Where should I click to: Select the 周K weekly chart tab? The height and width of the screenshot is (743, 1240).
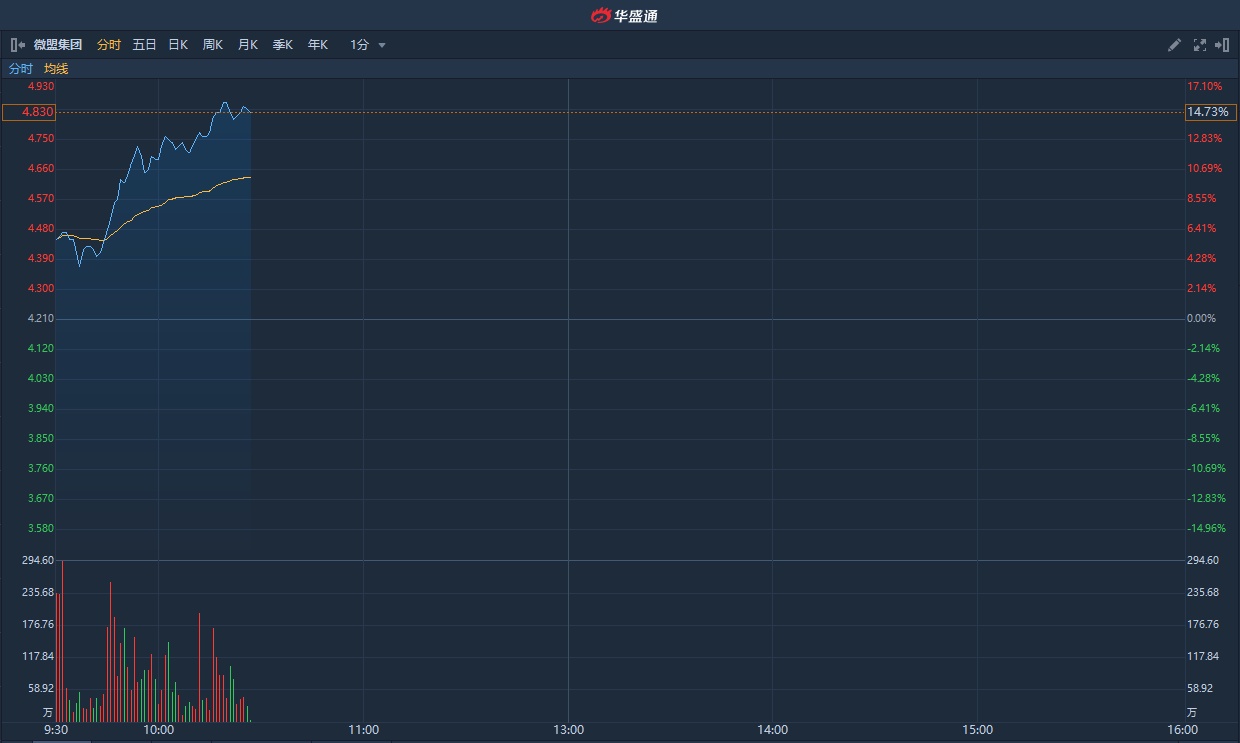coord(213,45)
